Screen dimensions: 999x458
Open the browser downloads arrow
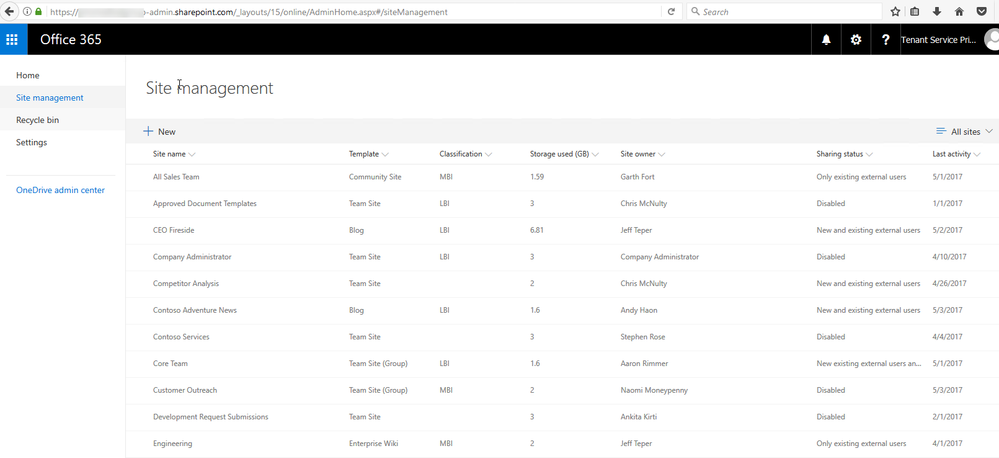(x=937, y=11)
